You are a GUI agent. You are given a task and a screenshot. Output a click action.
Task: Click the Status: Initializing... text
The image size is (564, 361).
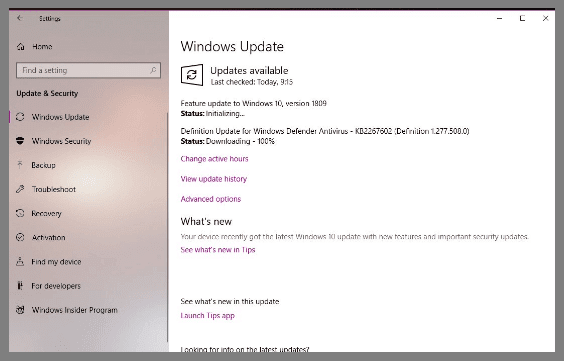[213, 114]
